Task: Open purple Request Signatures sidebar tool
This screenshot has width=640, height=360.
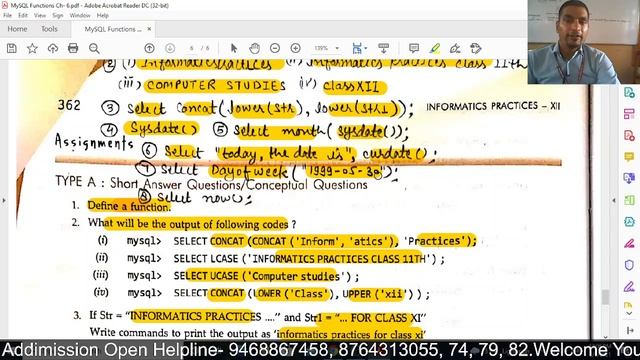Action: [629, 287]
